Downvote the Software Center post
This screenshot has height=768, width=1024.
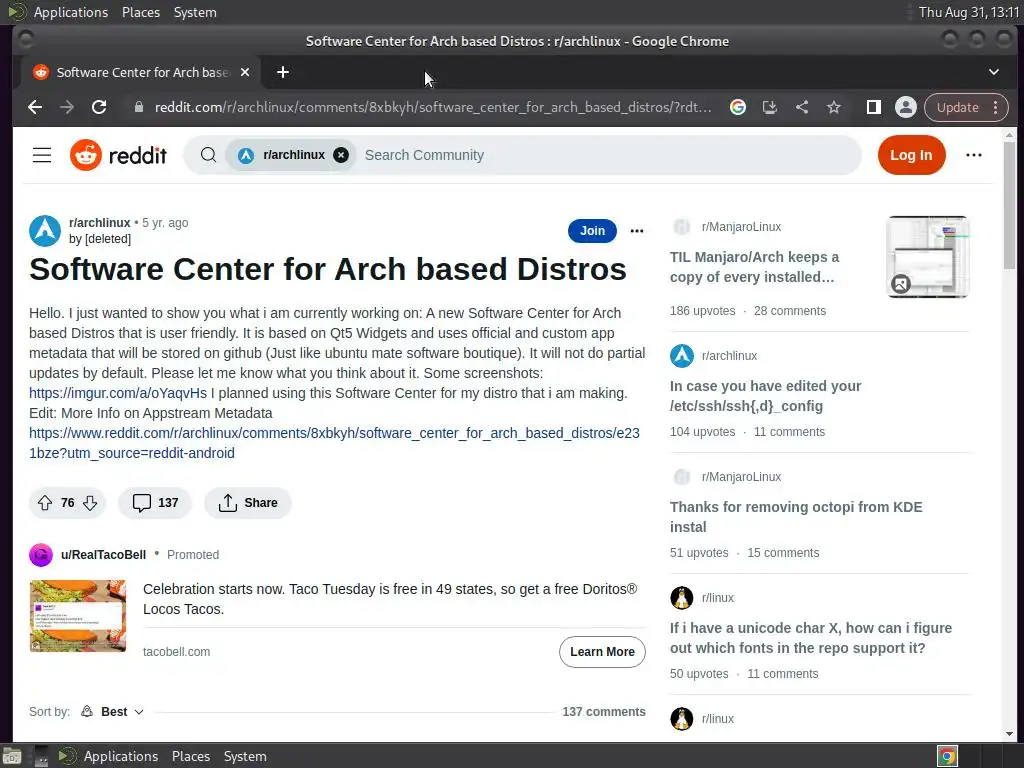(x=90, y=503)
